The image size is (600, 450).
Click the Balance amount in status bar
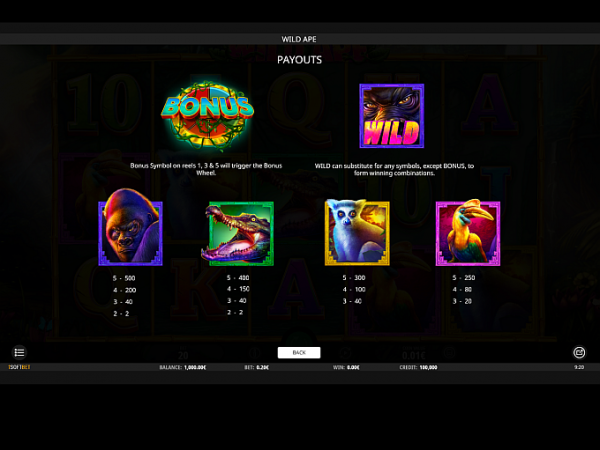click(x=195, y=367)
